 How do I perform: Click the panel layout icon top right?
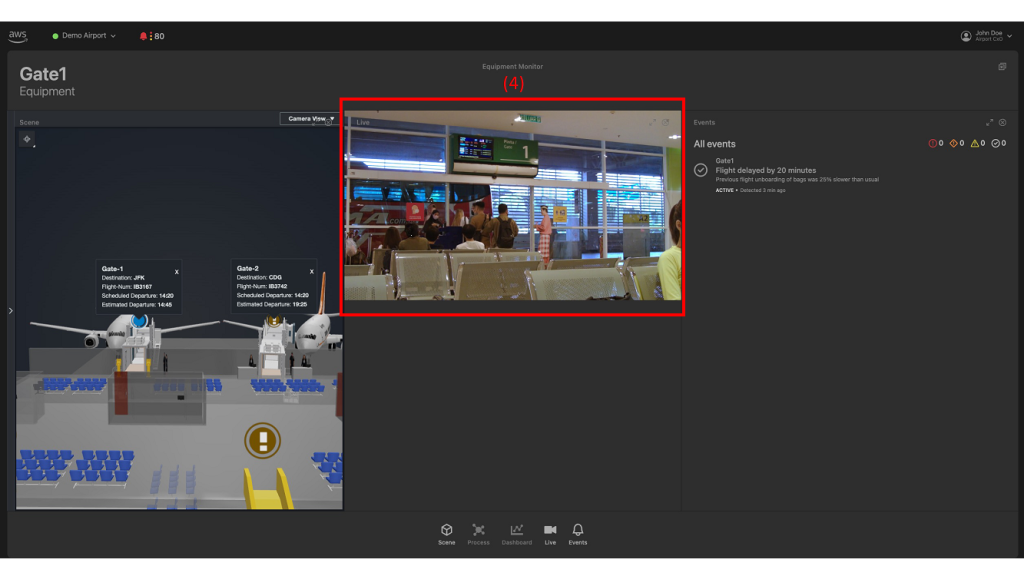(x=1002, y=65)
